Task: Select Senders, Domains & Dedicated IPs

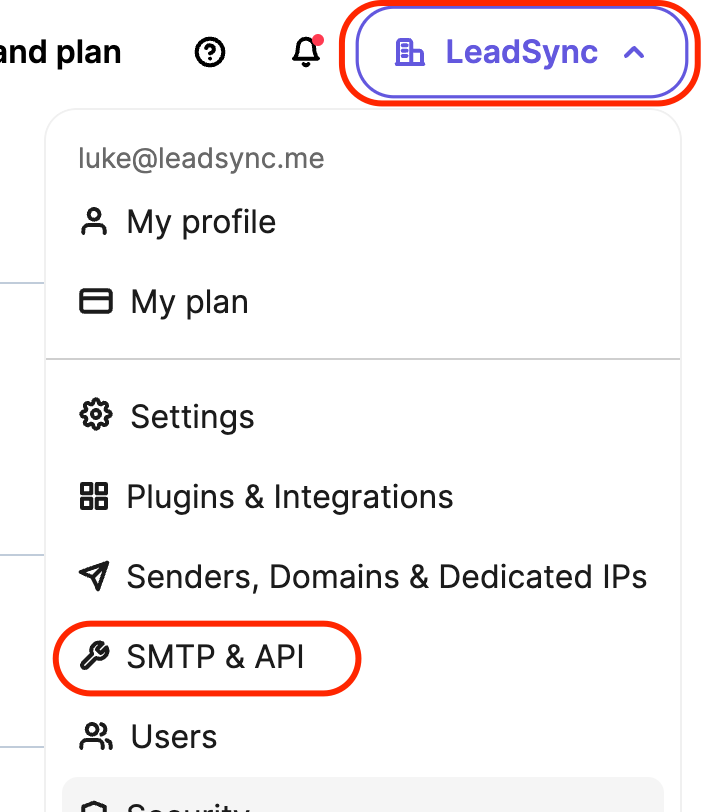Action: point(386,576)
